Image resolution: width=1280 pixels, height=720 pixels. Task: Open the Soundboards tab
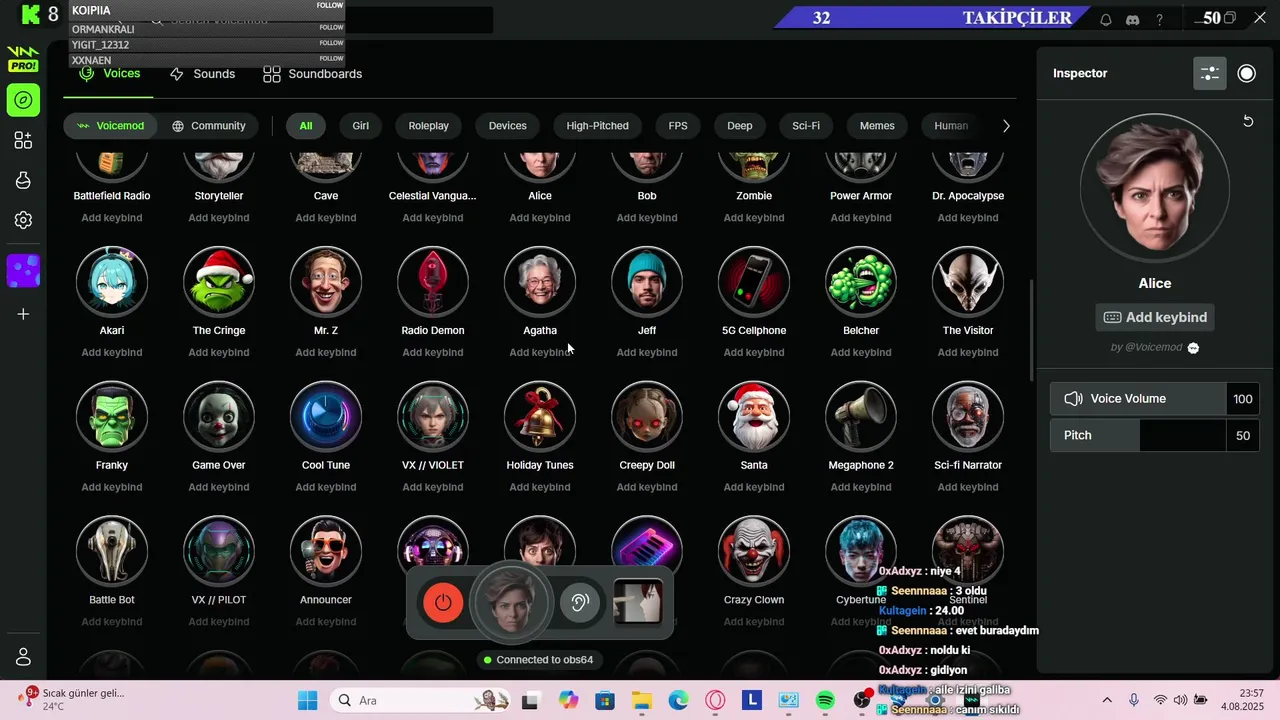312,74
